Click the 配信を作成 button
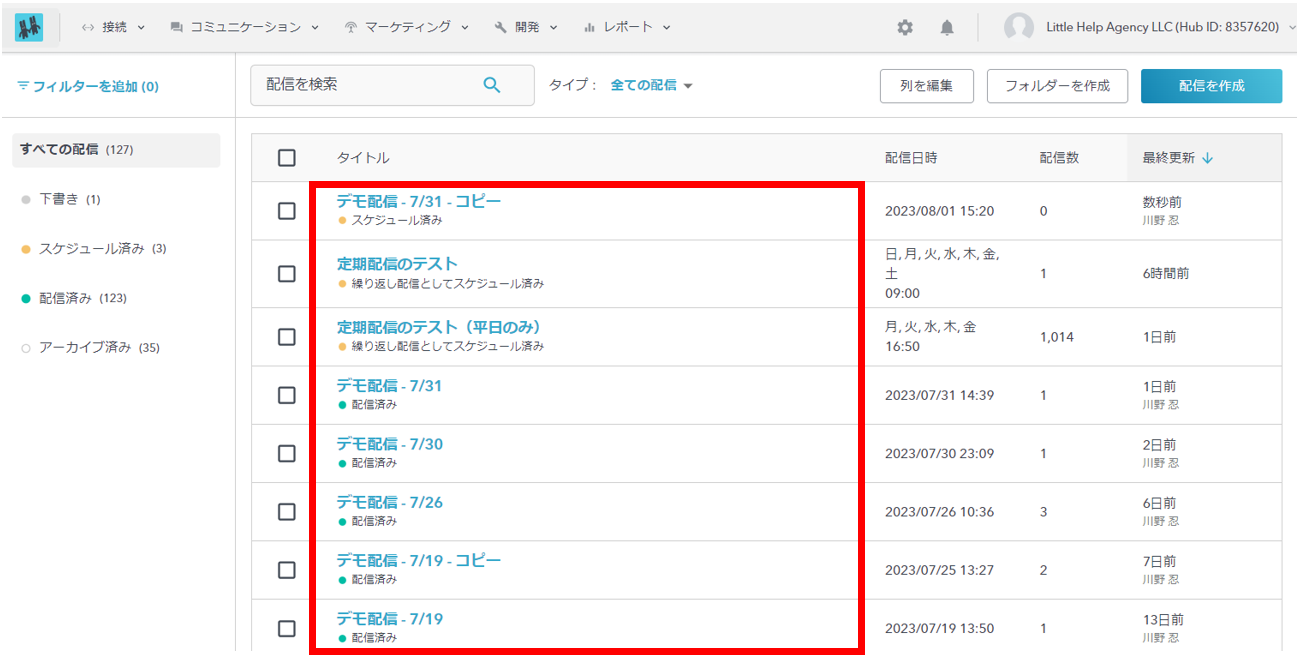The width and height of the screenshot is (1300, 664). pyautogui.click(x=1211, y=86)
